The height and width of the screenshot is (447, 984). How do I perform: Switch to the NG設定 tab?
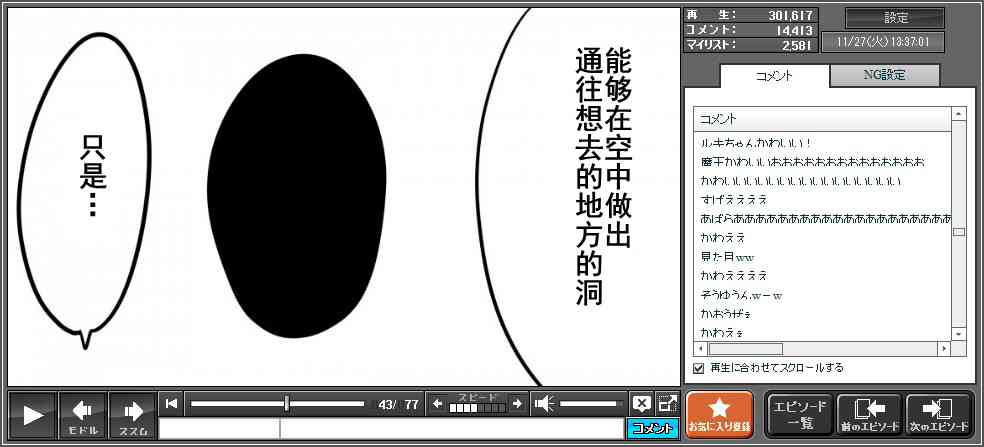point(884,75)
